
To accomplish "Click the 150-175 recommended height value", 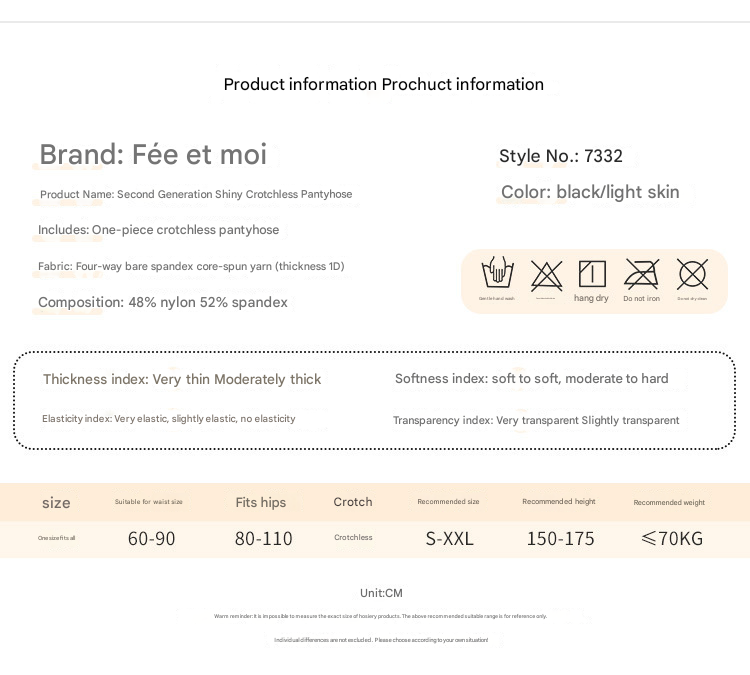I will 561,538.
